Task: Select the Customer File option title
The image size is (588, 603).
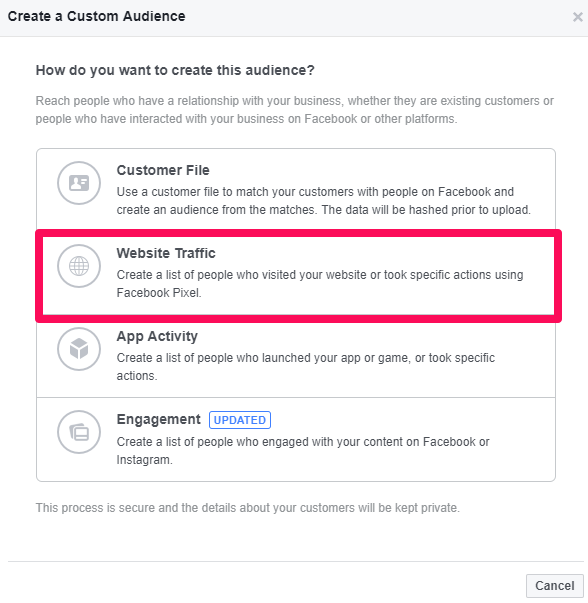Action: click(x=163, y=170)
